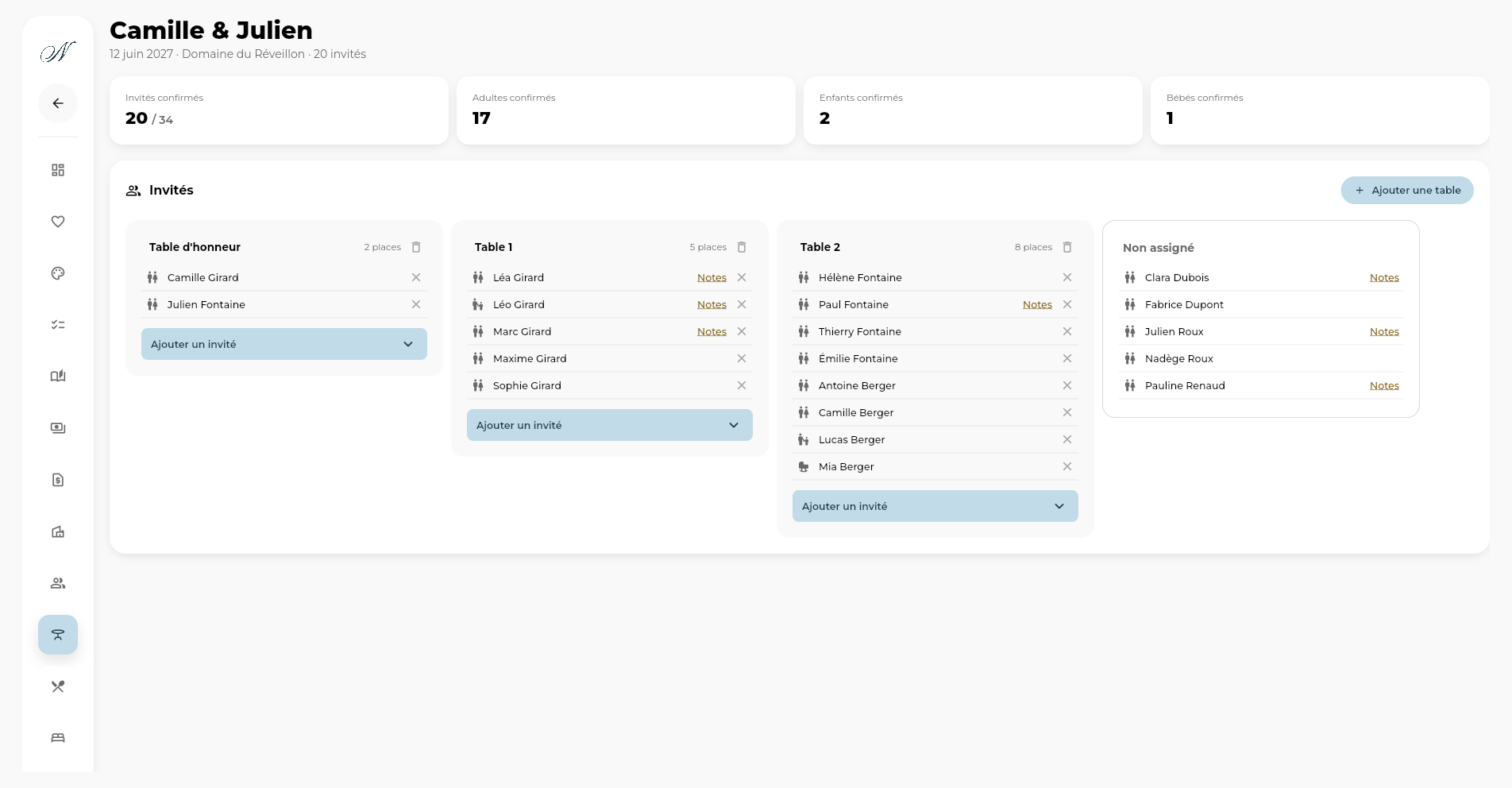This screenshot has height=788, width=1512.
Task: Delete Table 1 with trash icon
Action: (742, 247)
